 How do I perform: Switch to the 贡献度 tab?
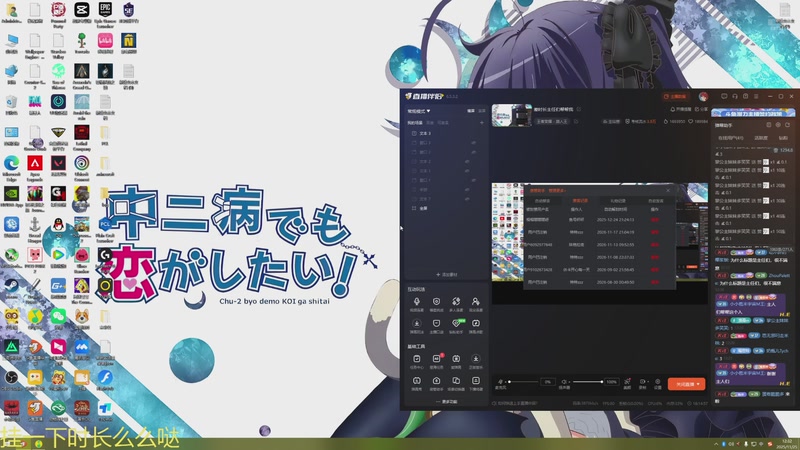coord(761,138)
